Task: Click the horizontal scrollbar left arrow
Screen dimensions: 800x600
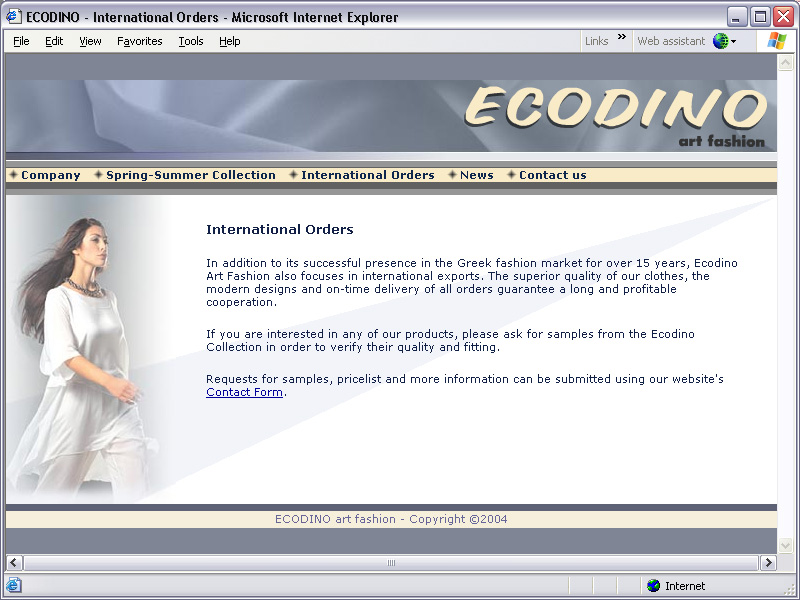Action: click(14, 563)
